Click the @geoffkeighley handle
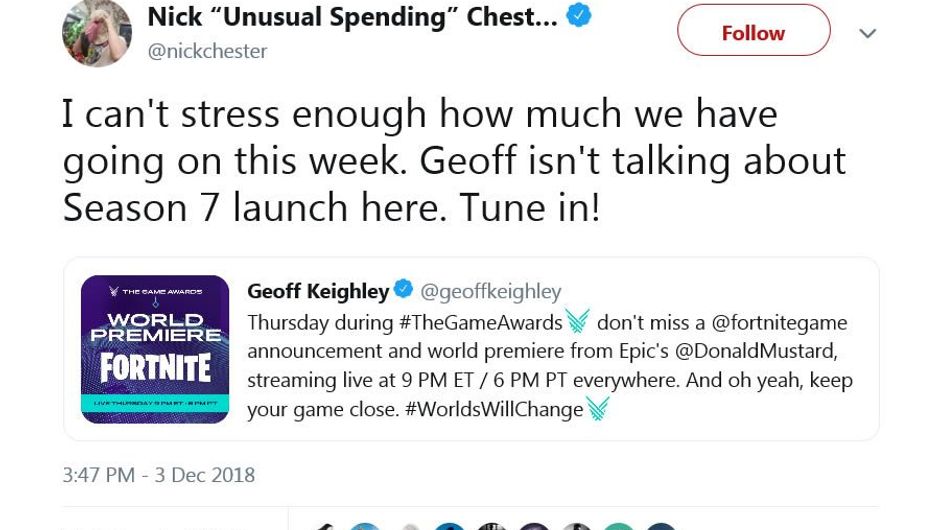This screenshot has width=940, height=530. (x=491, y=291)
